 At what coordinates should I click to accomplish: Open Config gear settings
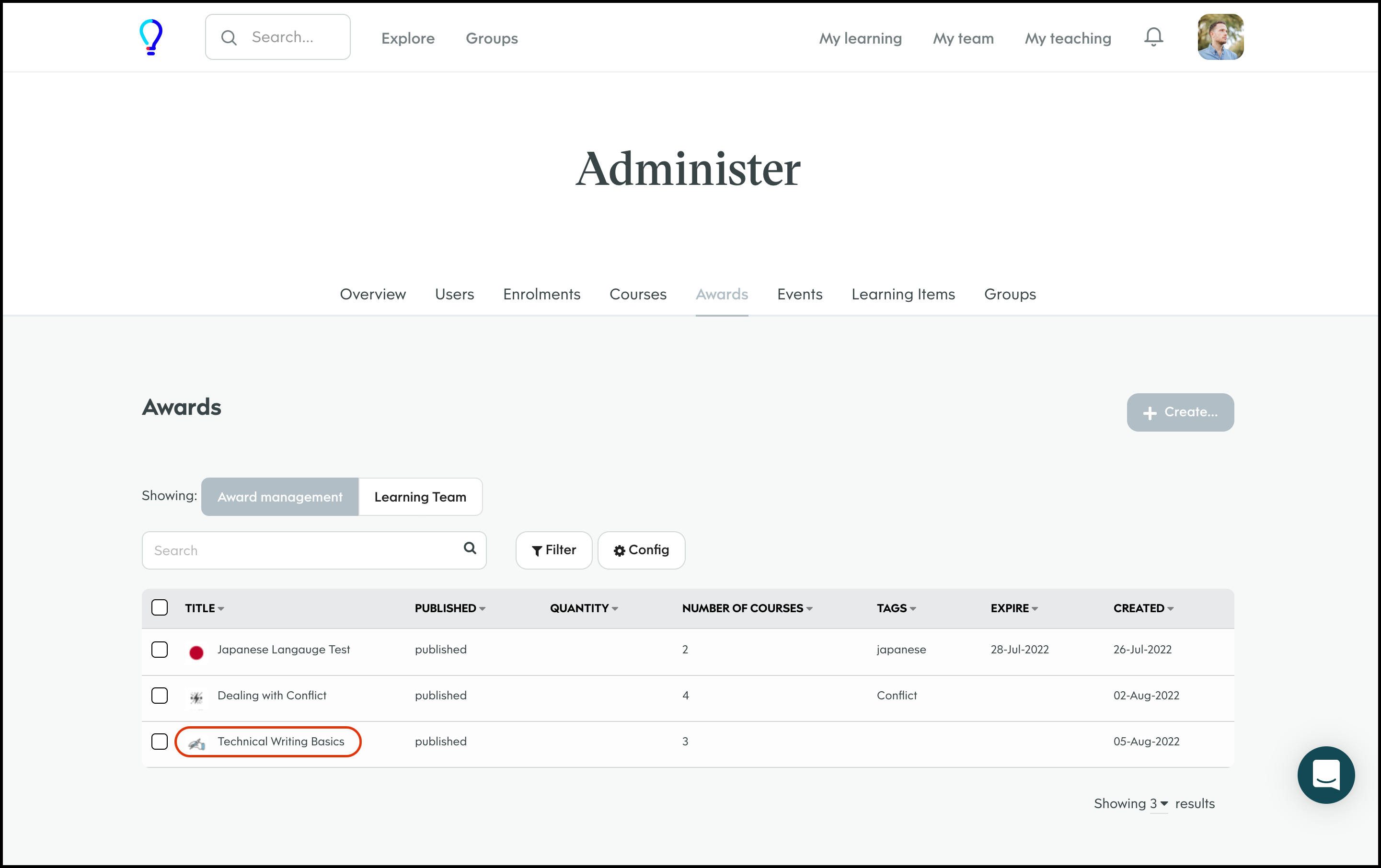[x=641, y=550]
